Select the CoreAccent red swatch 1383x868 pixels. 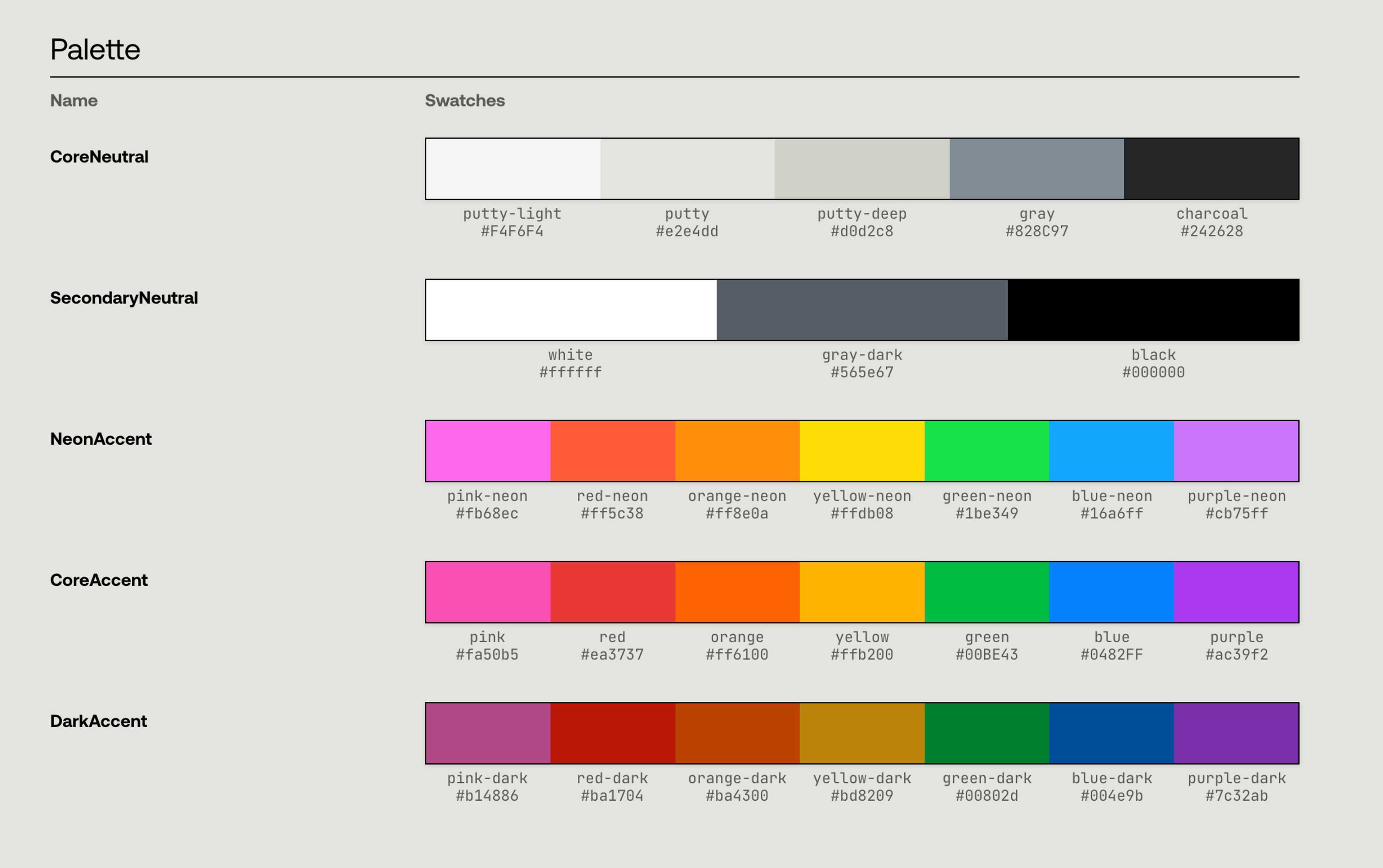(612, 592)
